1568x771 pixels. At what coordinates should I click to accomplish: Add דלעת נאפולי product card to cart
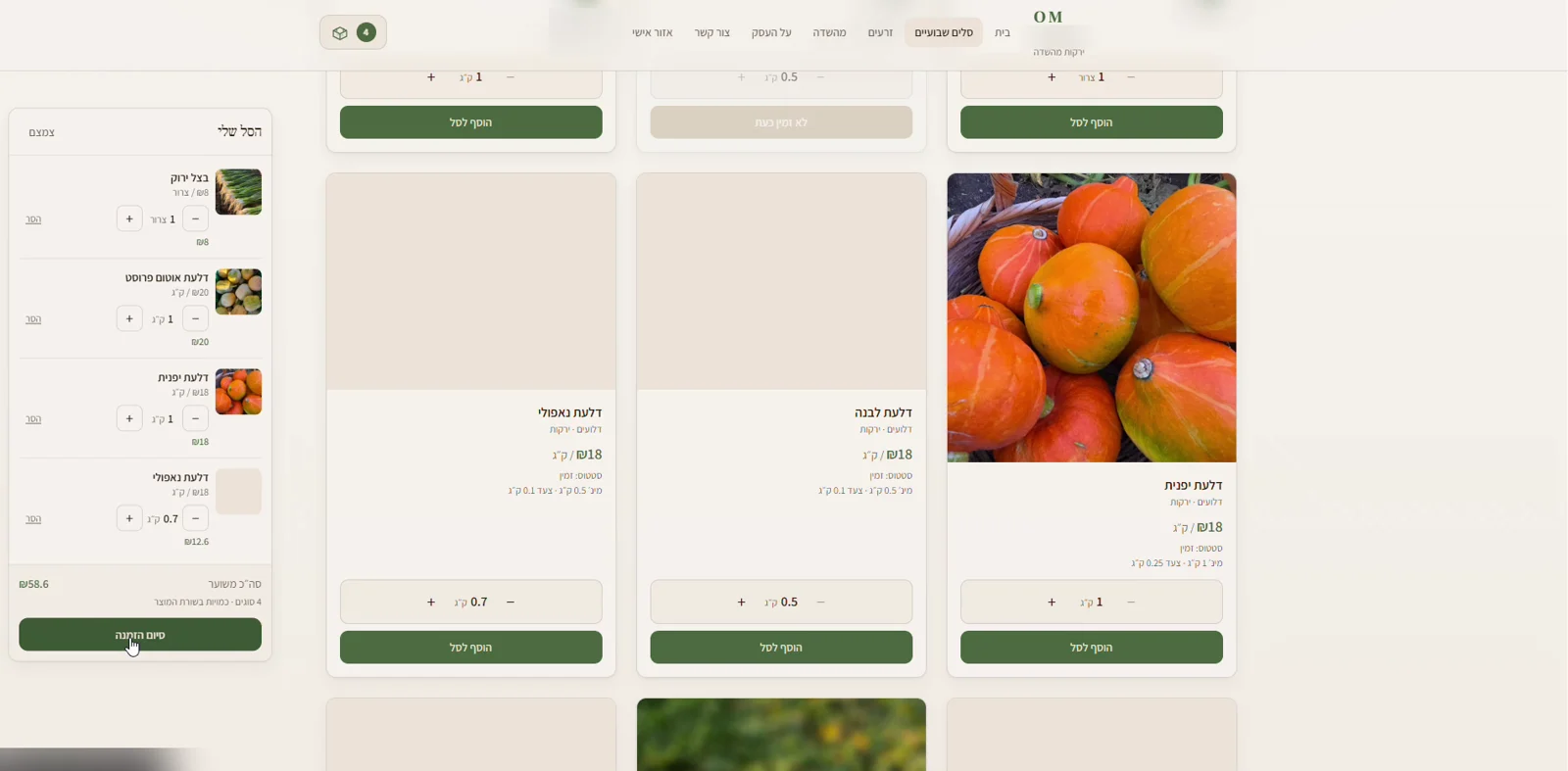pos(471,648)
